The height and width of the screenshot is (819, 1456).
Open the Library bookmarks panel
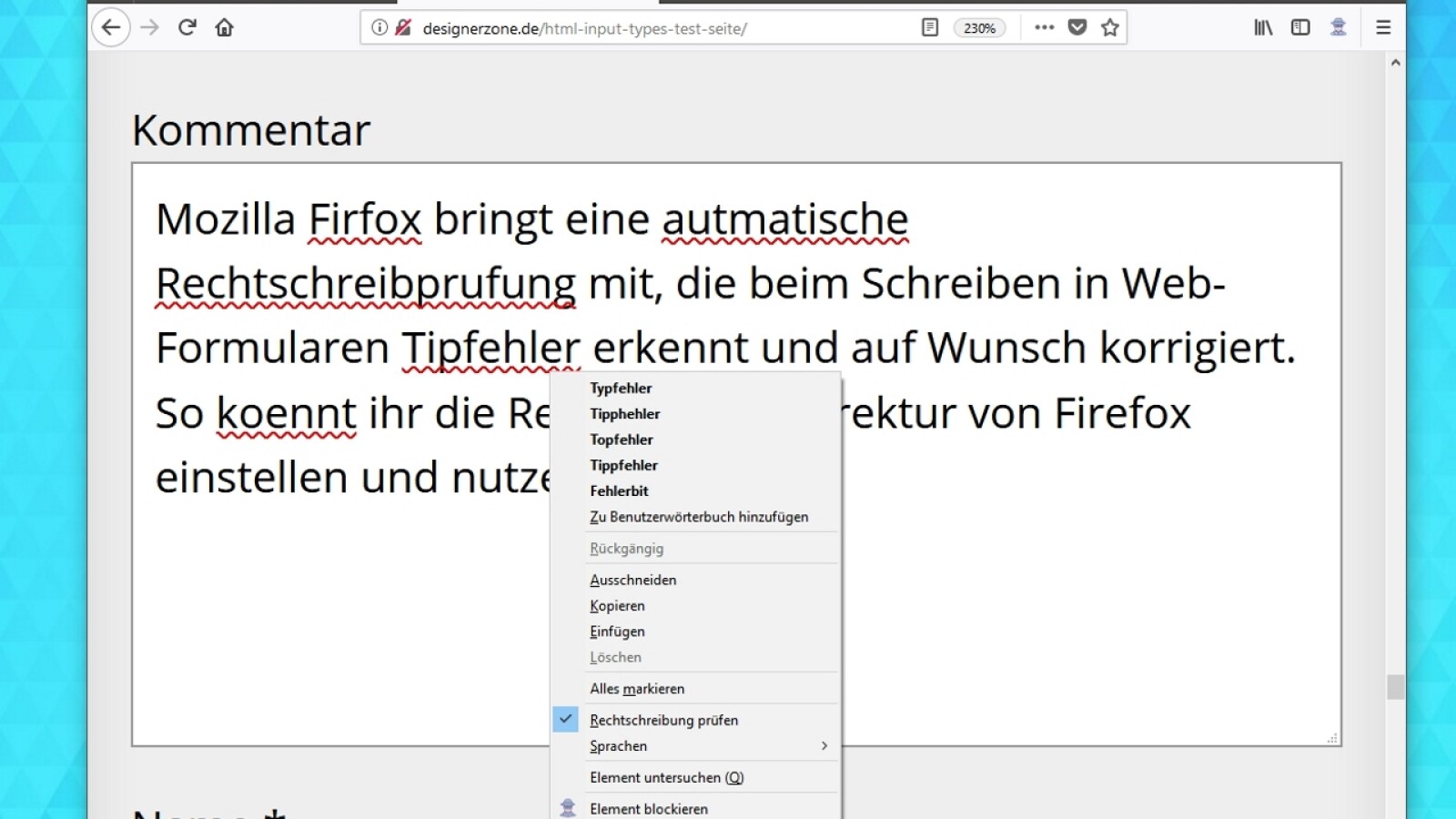click(x=1263, y=27)
